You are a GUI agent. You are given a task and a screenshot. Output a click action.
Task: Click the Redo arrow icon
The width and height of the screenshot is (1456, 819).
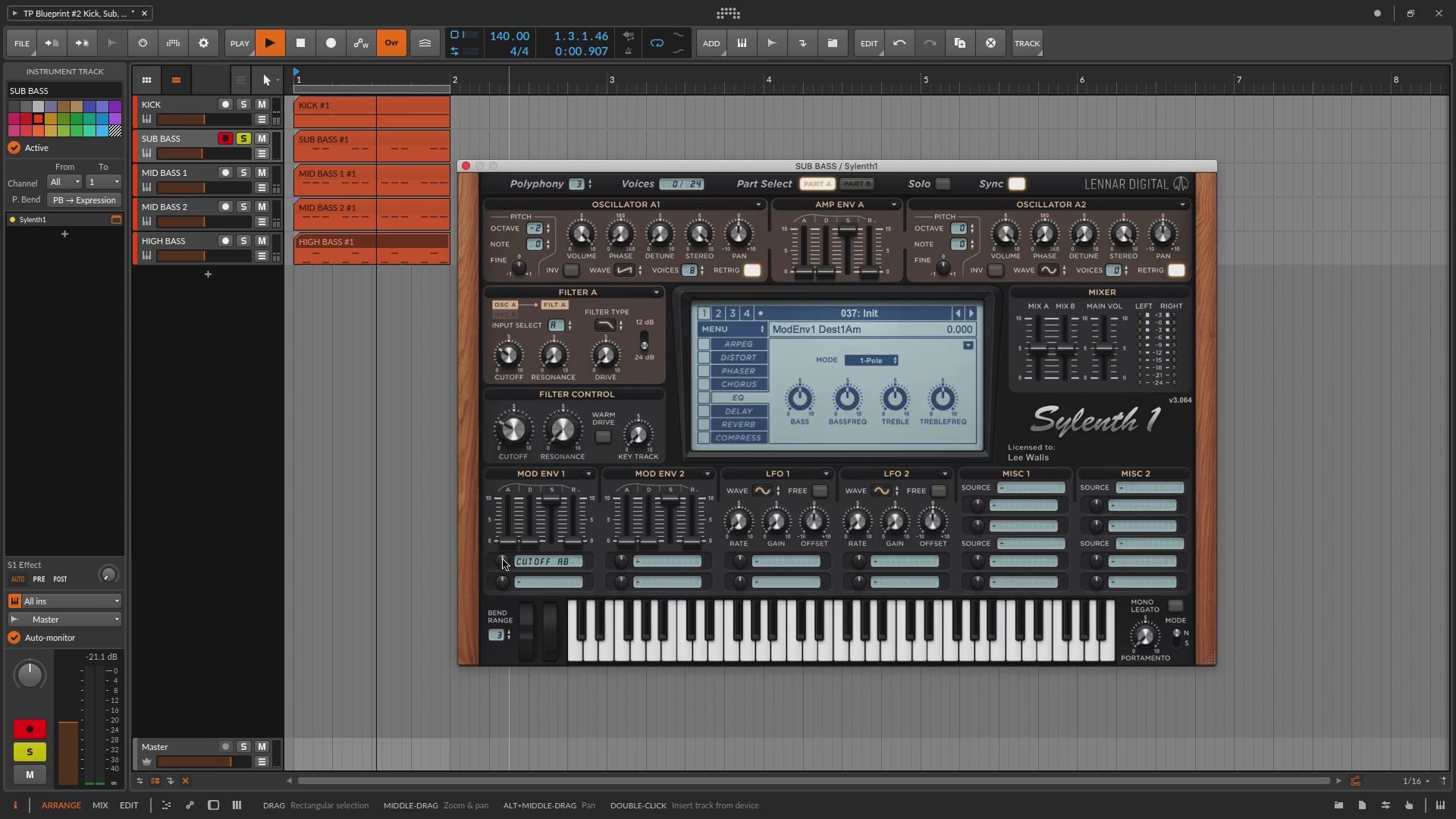[930, 43]
